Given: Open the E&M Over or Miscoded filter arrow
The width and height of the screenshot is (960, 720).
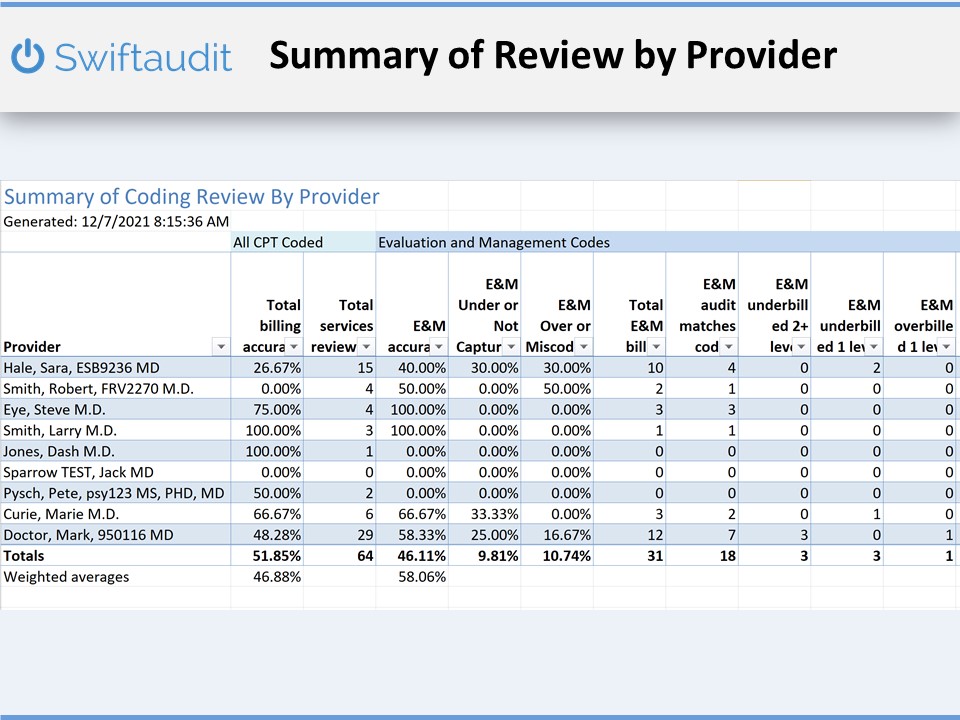Looking at the screenshot, I should pyautogui.click(x=583, y=346).
